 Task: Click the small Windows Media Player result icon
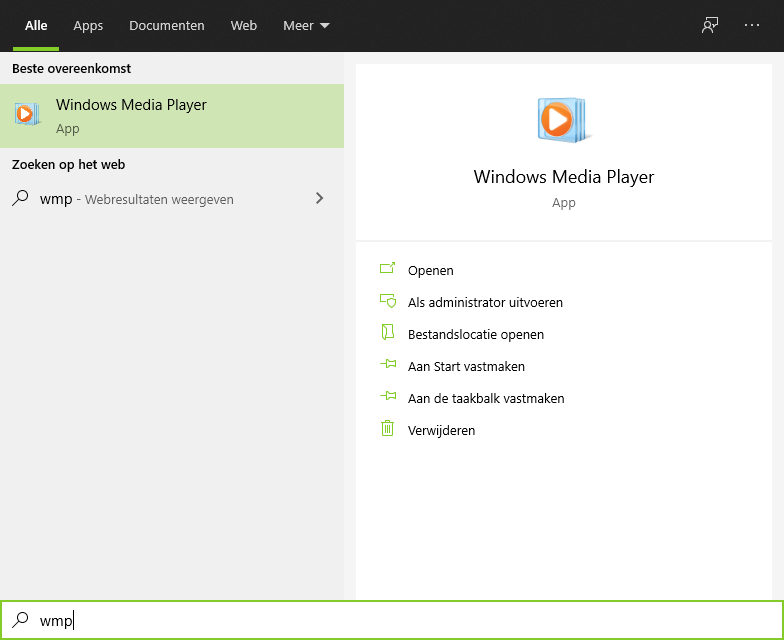tap(26, 114)
